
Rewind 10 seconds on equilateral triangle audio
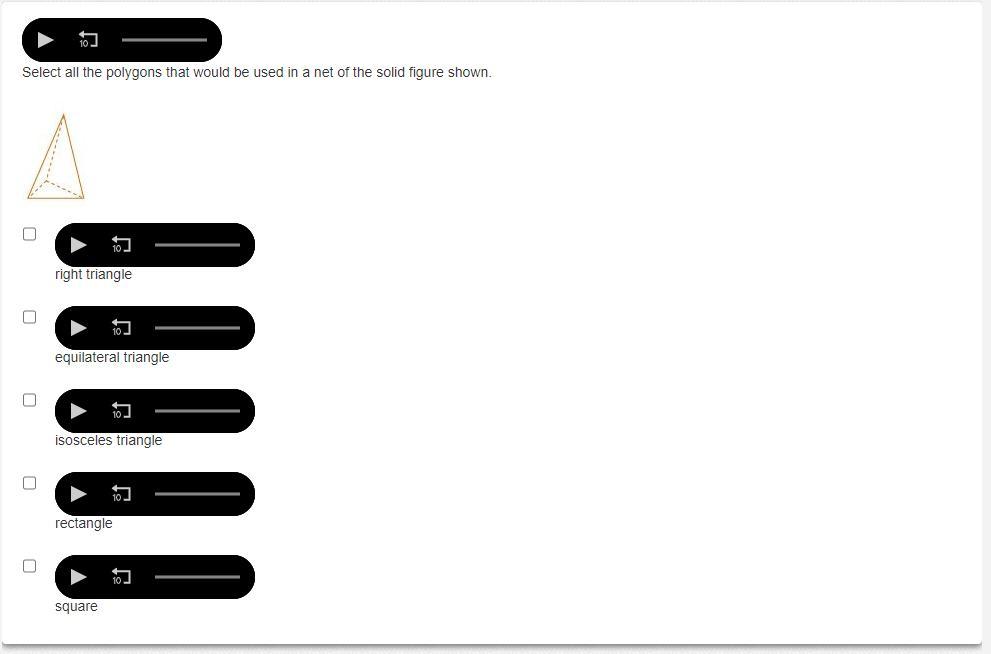[x=121, y=328]
